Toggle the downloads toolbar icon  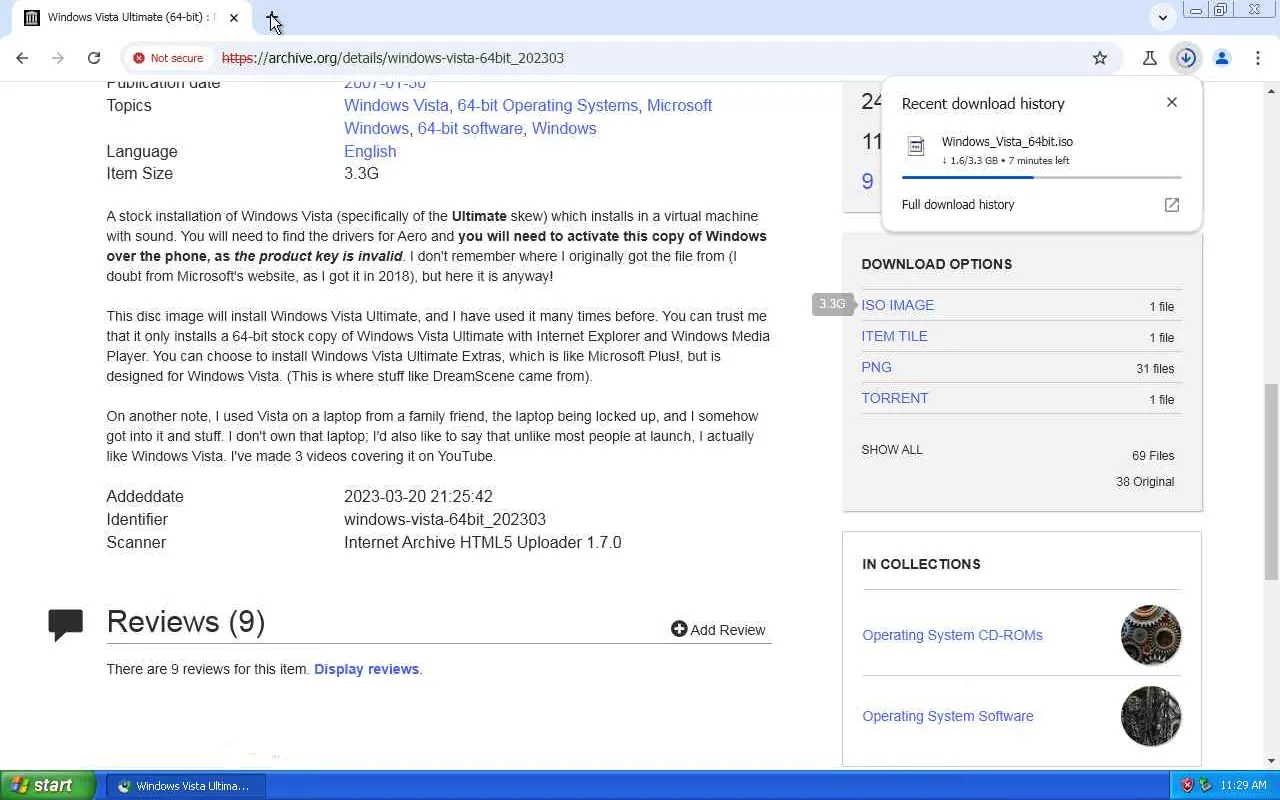[x=1186, y=58]
